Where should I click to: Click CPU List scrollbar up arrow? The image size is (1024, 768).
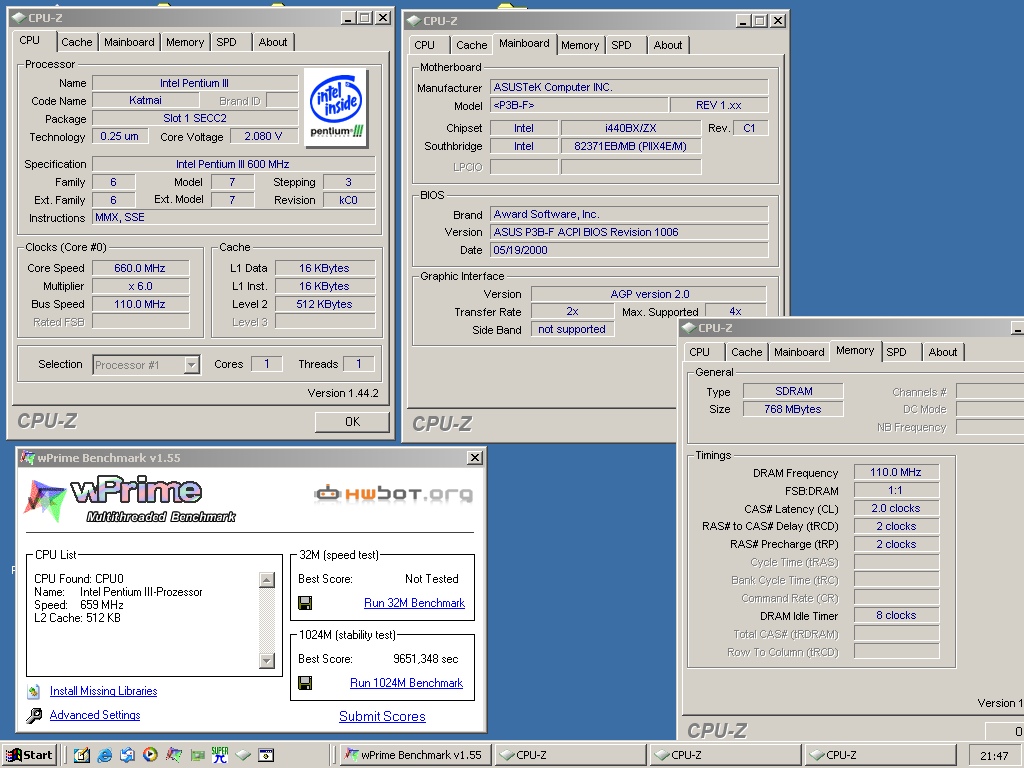[x=266, y=579]
